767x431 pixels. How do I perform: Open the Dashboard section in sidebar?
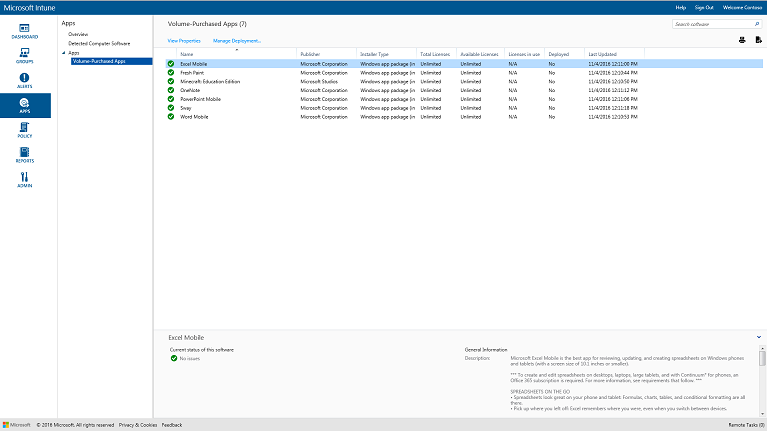(x=24, y=28)
